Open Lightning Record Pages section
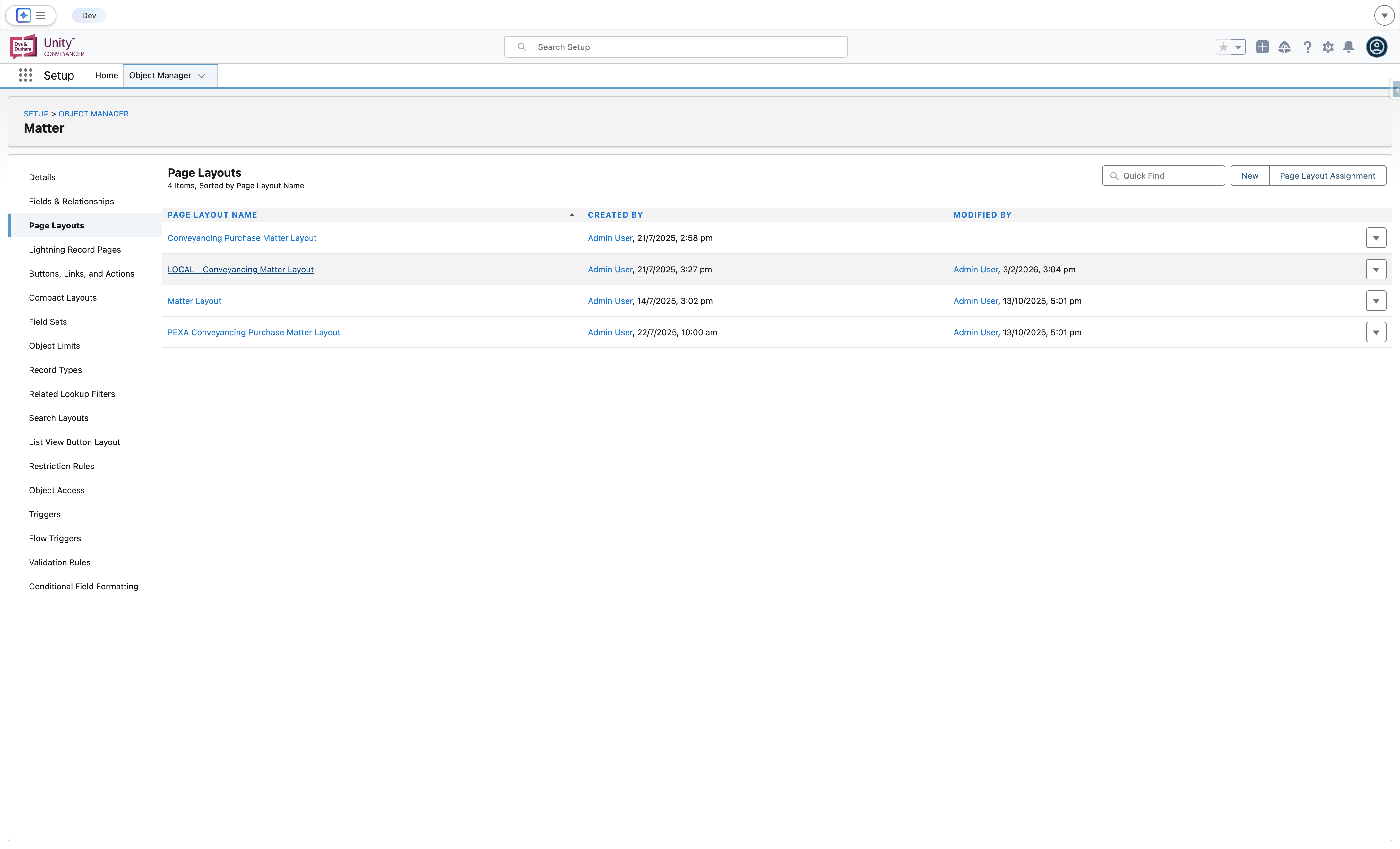Image resolution: width=1400 pixels, height=849 pixels. click(x=75, y=249)
